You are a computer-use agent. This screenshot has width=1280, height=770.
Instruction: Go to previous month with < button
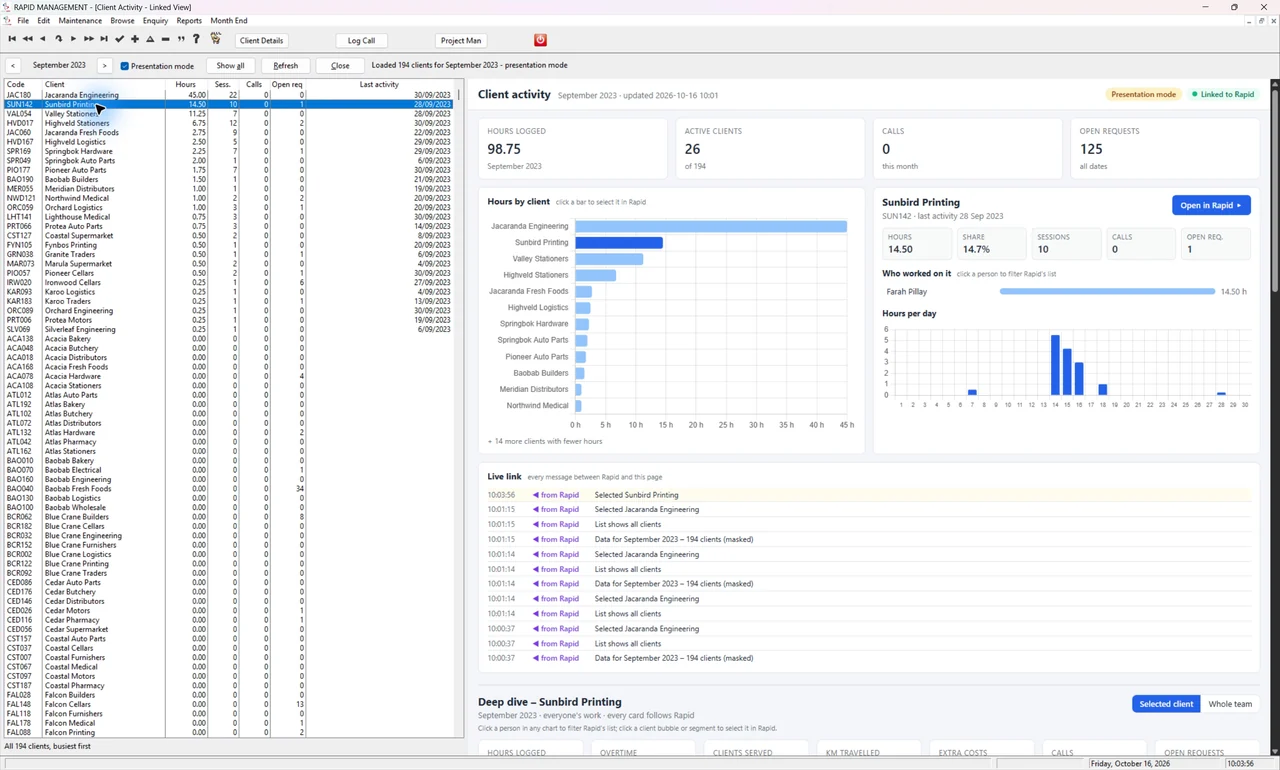coord(13,66)
